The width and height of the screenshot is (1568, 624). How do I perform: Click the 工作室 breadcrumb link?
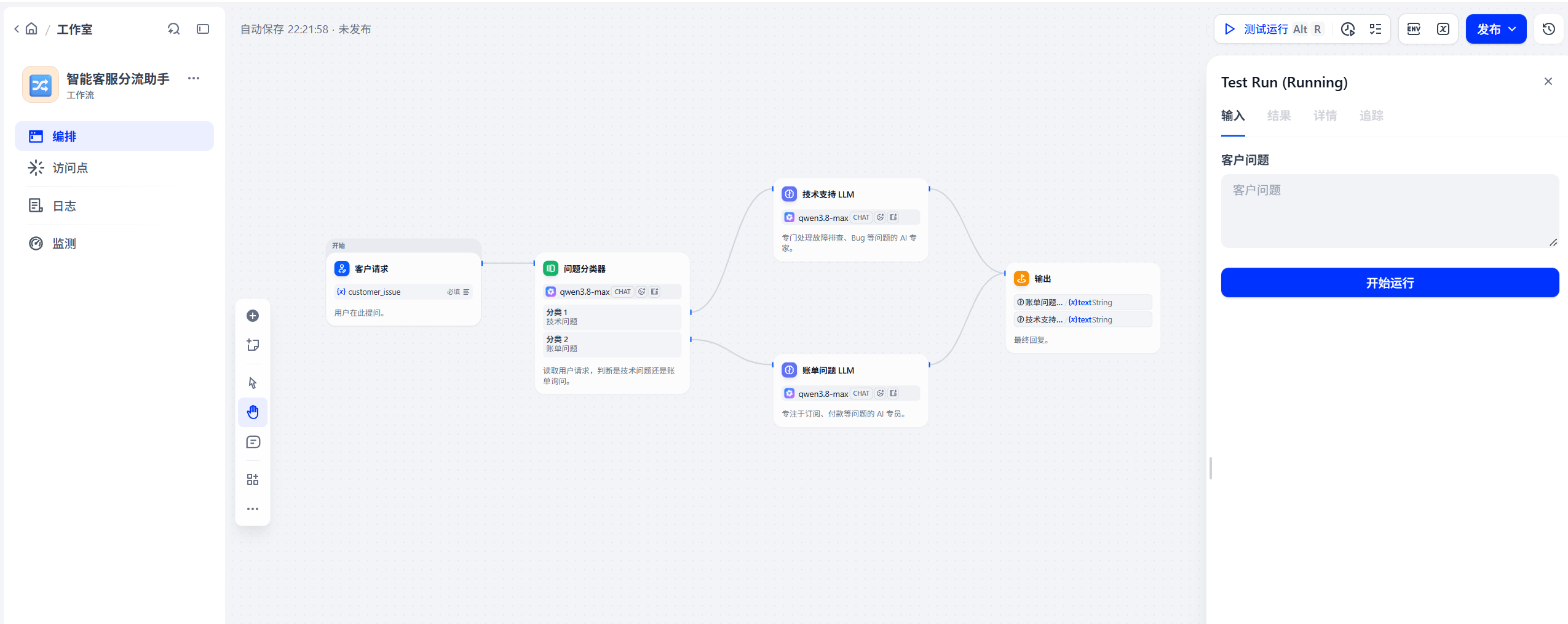(x=74, y=29)
